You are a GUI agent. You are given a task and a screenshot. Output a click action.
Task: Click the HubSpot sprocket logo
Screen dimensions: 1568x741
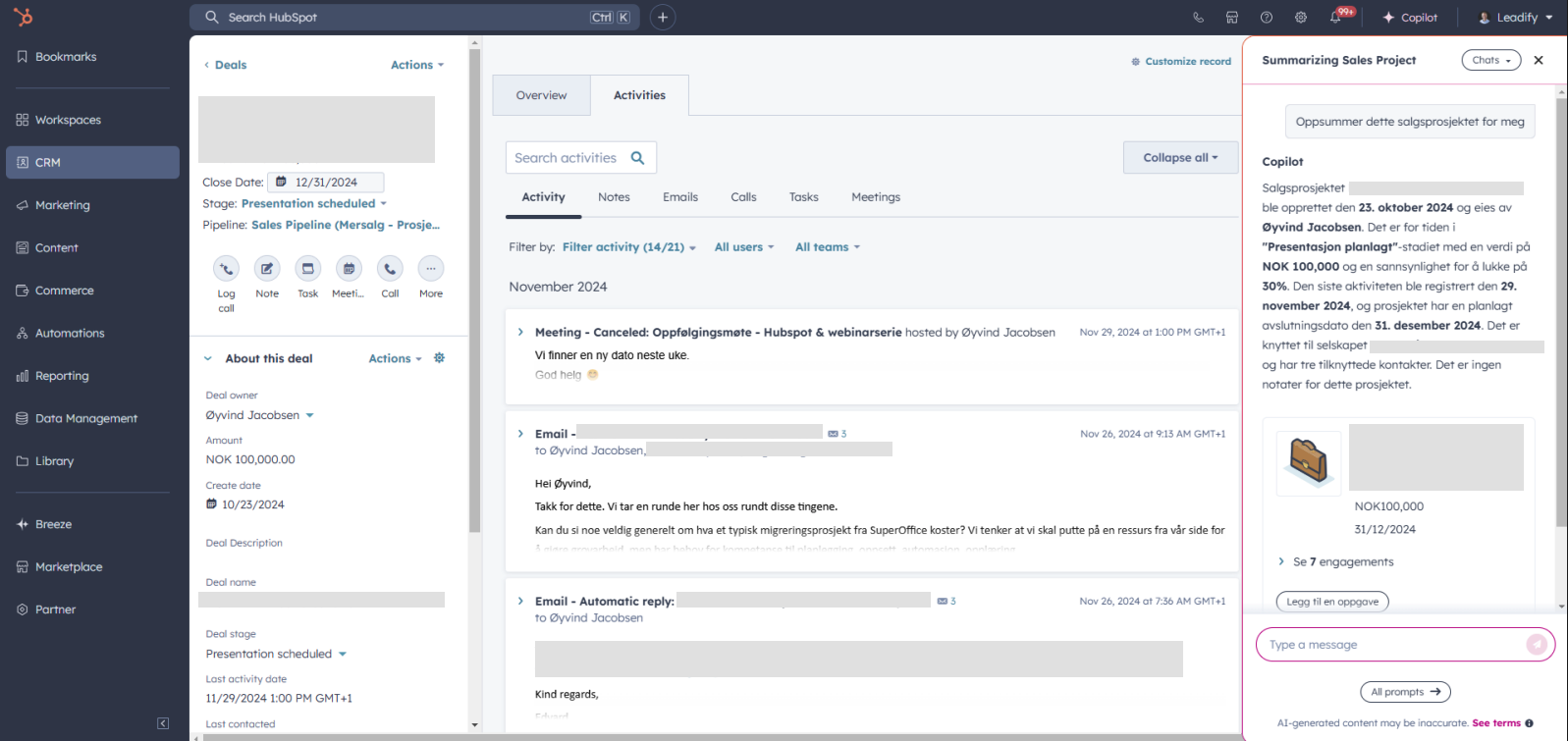(24, 17)
